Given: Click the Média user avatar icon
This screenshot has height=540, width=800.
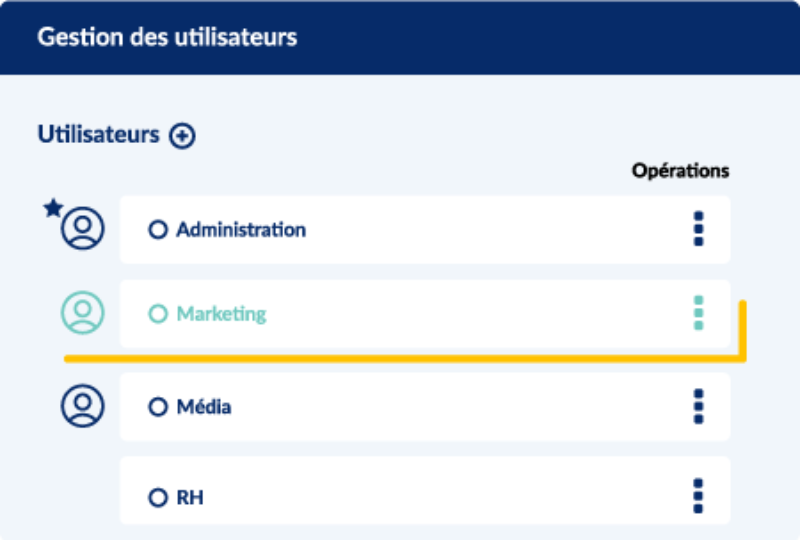Looking at the screenshot, I should pos(83,407).
